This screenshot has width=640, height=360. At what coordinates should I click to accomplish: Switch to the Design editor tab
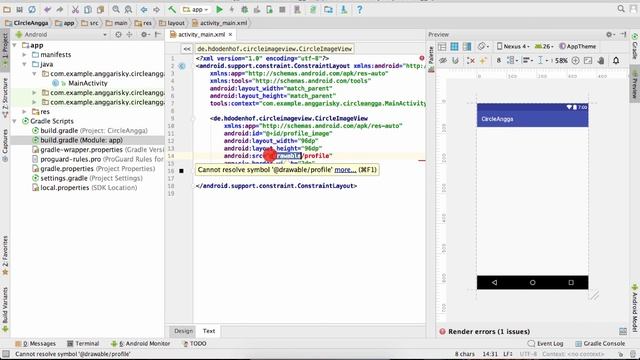pos(183,331)
